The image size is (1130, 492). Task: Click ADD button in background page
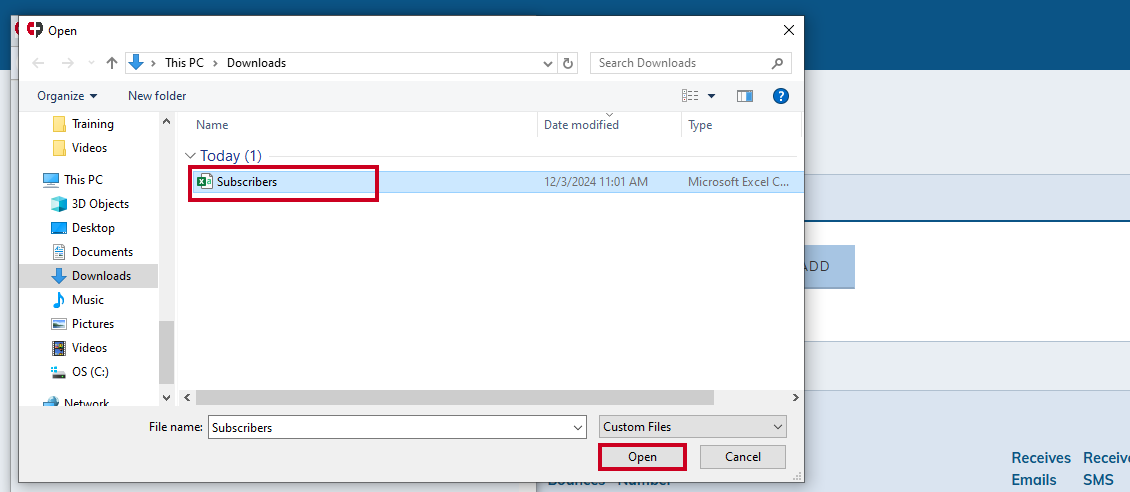(829, 267)
